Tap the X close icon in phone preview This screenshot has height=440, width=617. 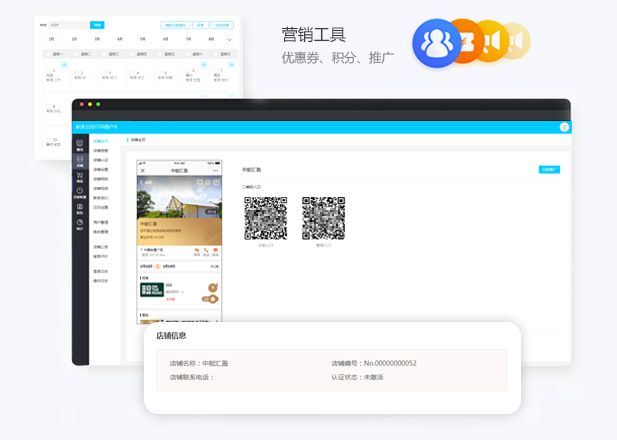click(142, 171)
